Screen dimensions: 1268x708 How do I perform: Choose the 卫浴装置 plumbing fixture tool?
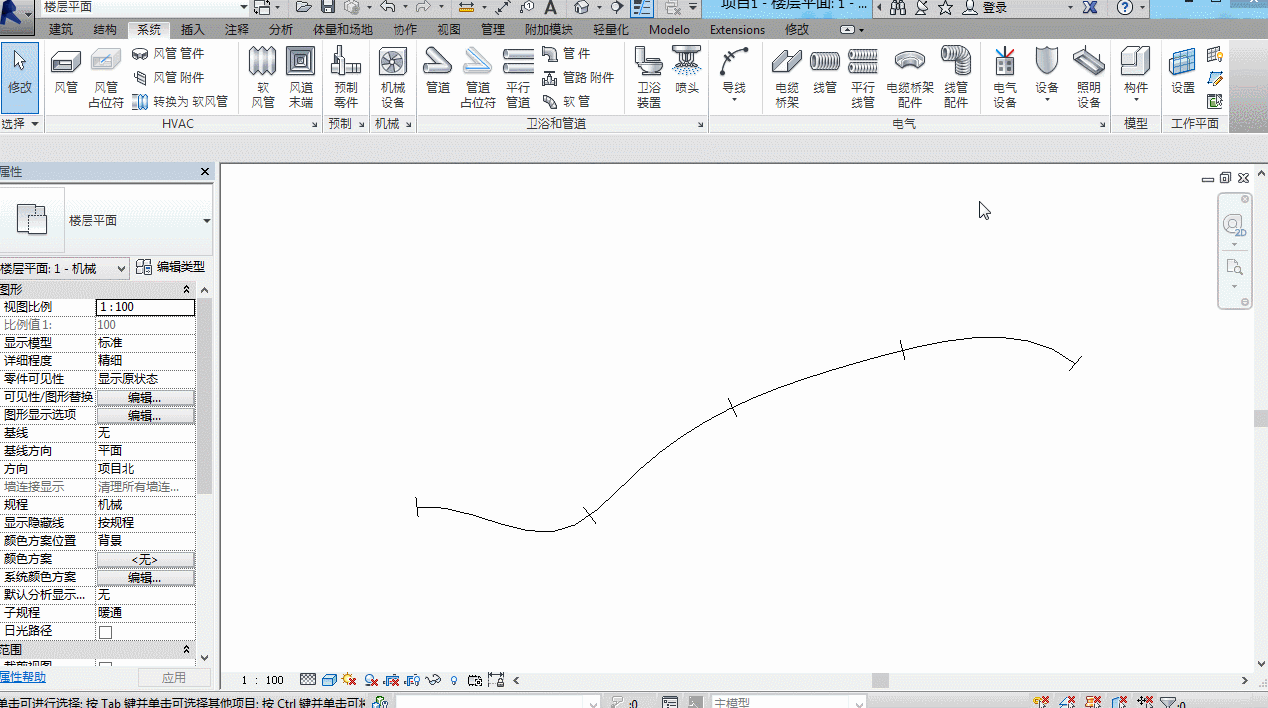coord(649,77)
